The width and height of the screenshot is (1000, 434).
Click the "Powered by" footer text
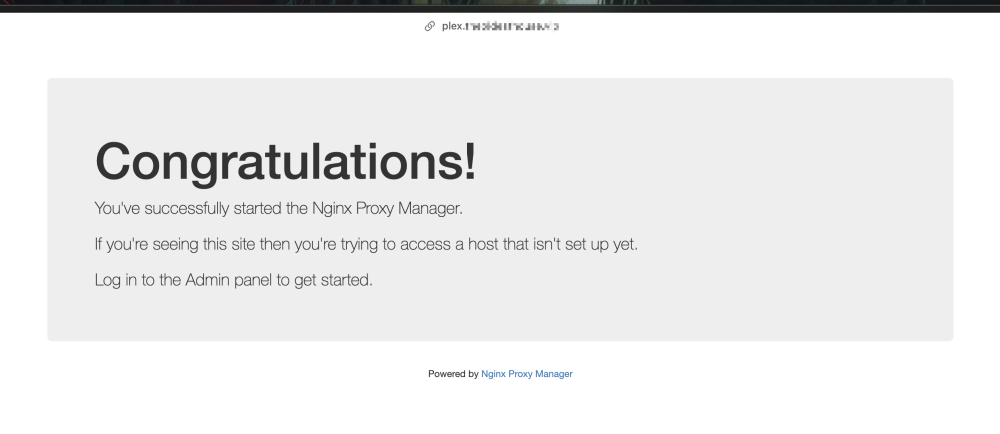coord(453,374)
